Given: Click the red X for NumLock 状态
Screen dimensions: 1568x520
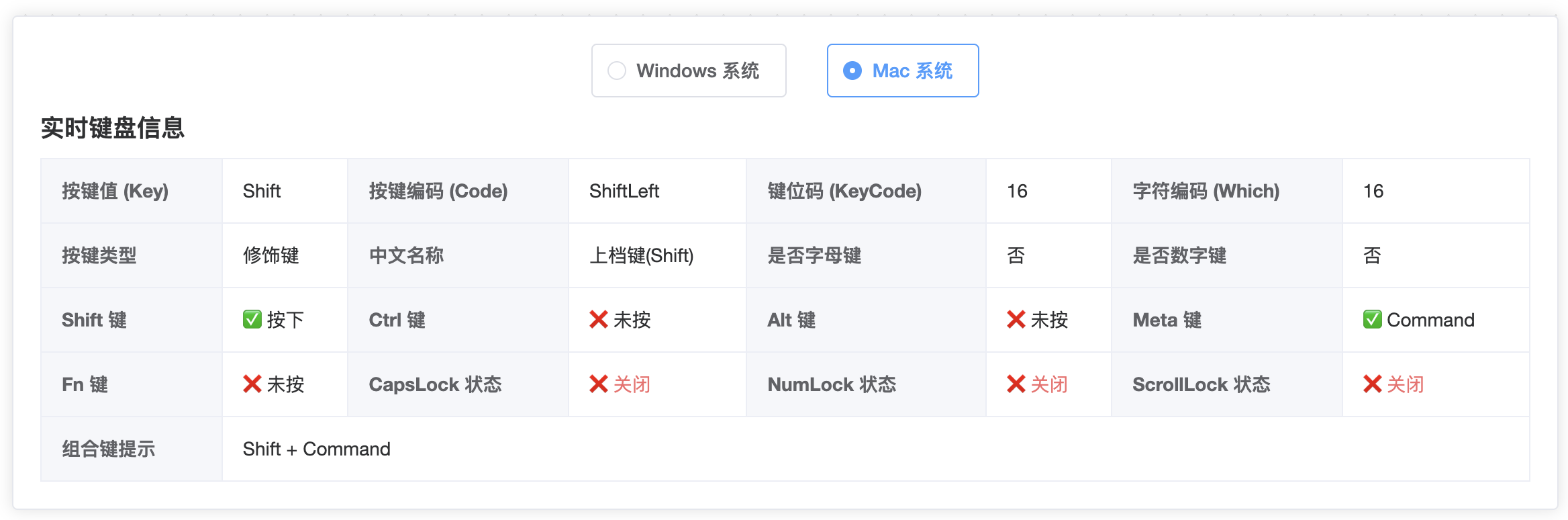Looking at the screenshot, I should 1016,384.
